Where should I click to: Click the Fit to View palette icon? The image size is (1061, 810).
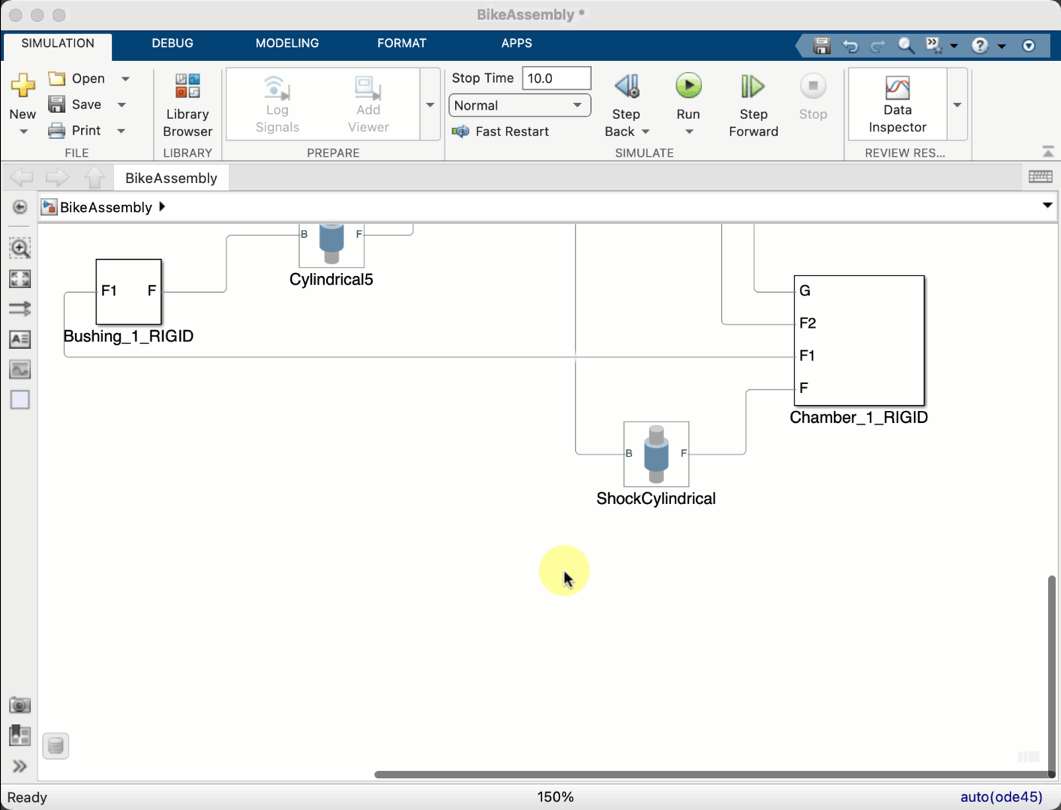point(20,279)
